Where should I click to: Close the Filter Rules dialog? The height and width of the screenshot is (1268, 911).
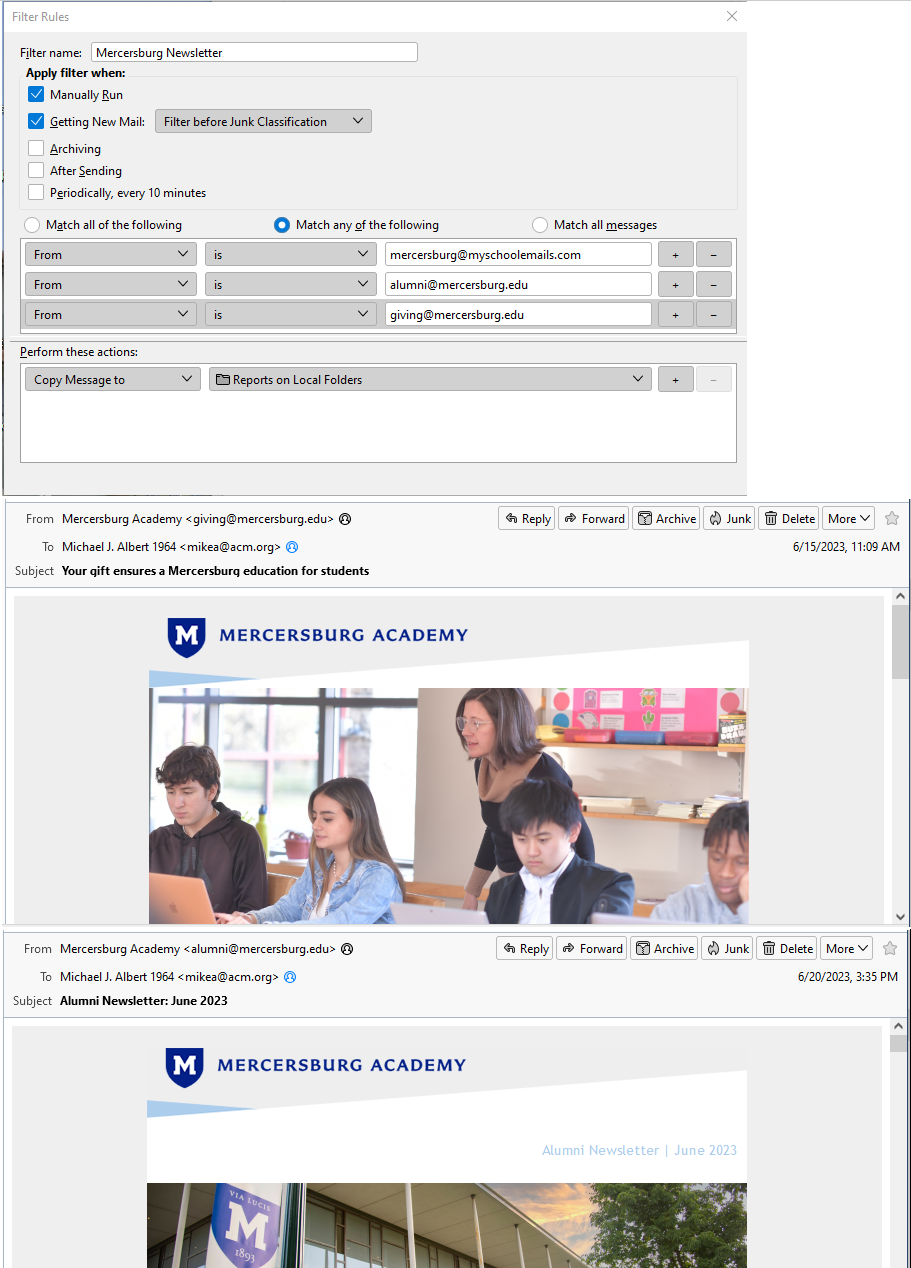[x=732, y=16]
